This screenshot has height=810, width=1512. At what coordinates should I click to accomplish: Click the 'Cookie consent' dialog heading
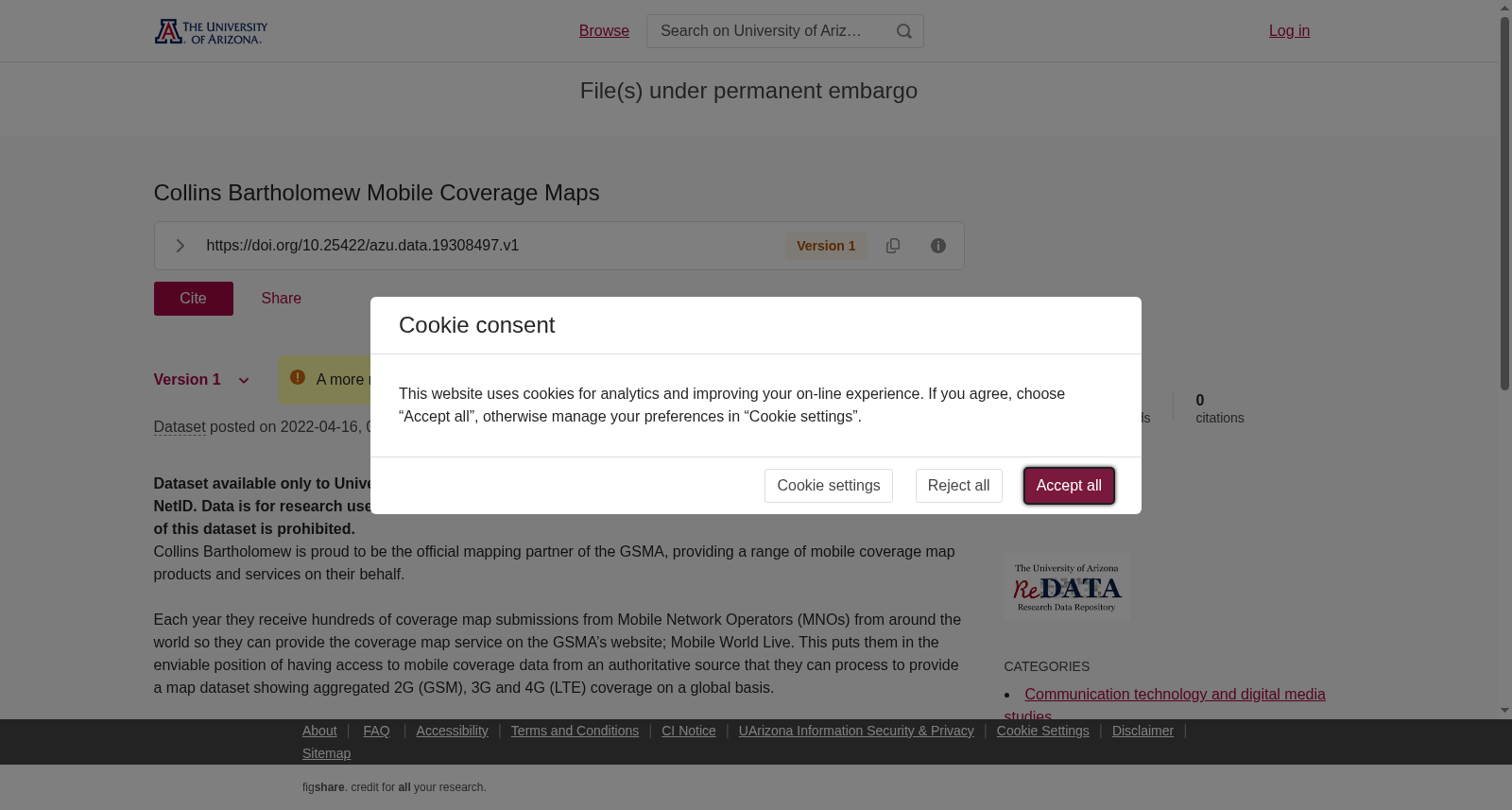tap(477, 325)
